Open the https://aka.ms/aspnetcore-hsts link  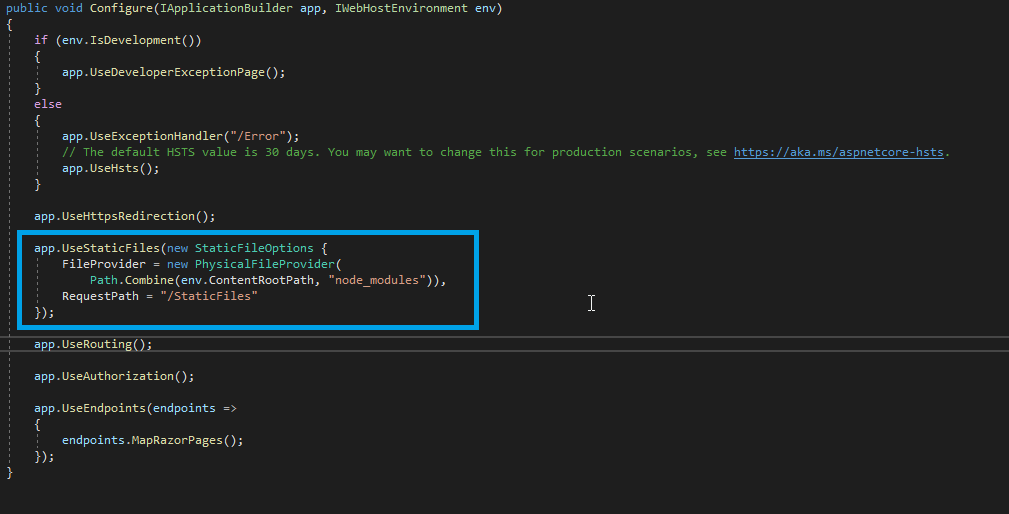838,152
